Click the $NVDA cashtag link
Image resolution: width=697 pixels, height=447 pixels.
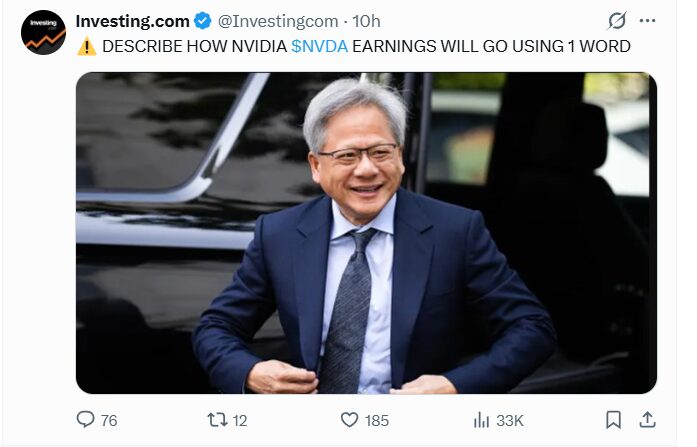(320, 46)
